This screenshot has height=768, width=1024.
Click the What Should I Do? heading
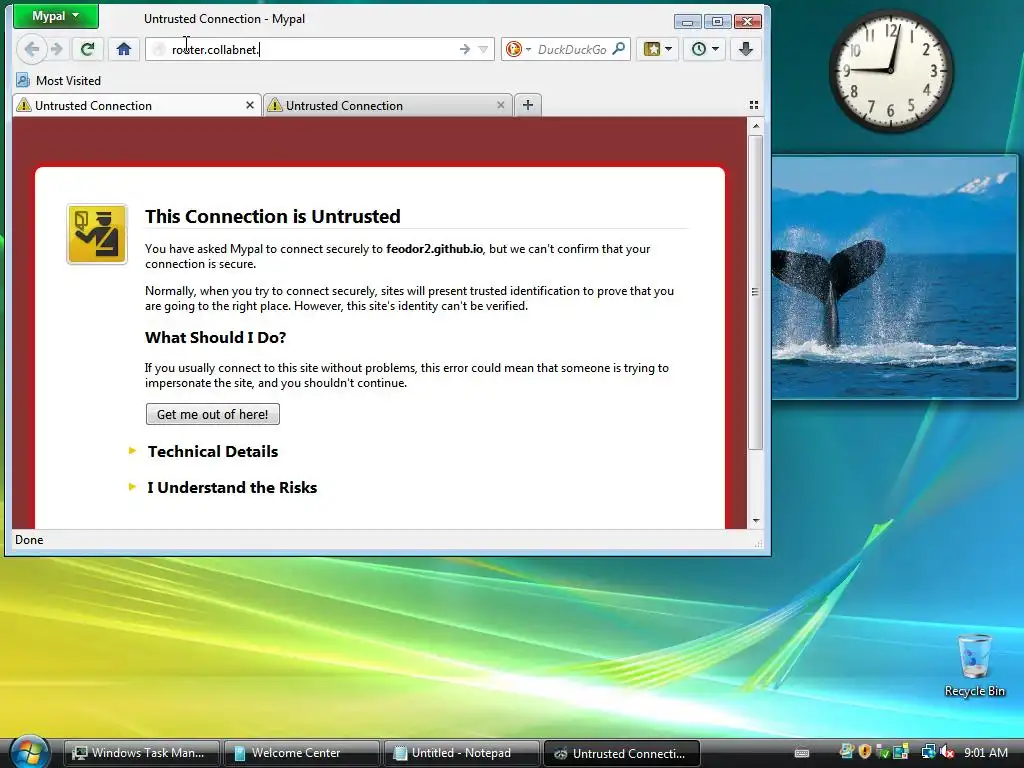click(x=216, y=338)
